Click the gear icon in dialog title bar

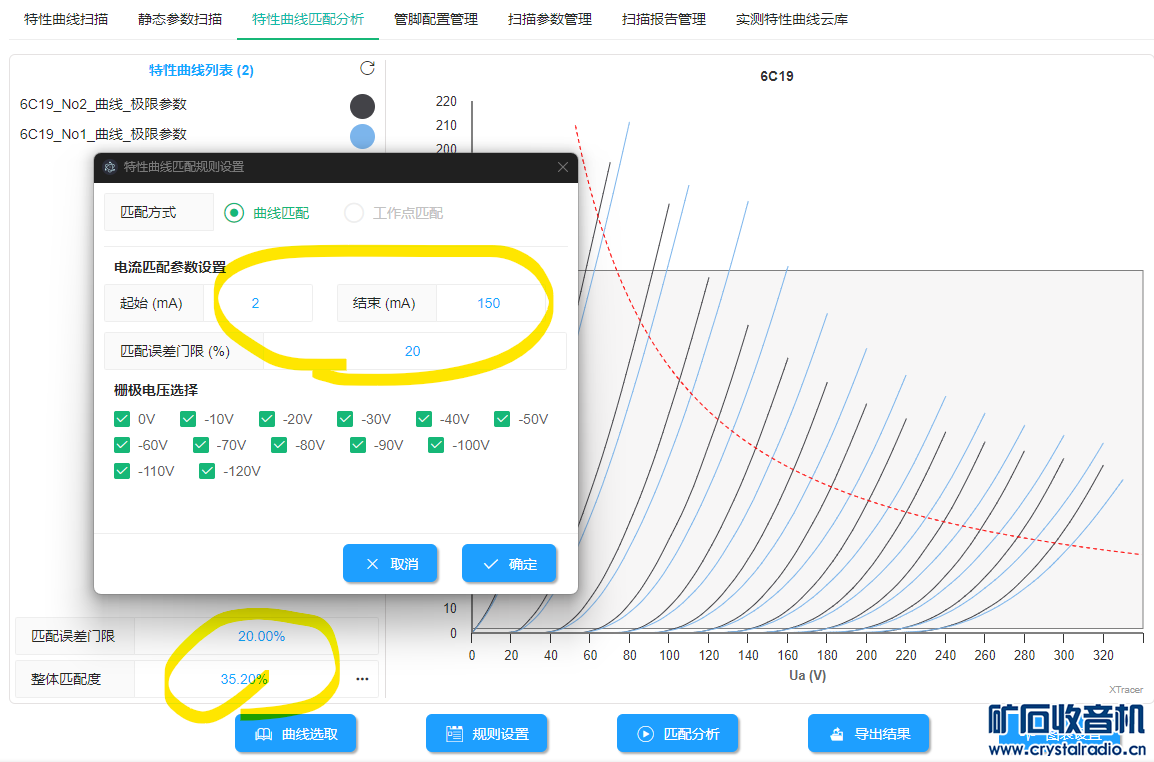point(110,167)
